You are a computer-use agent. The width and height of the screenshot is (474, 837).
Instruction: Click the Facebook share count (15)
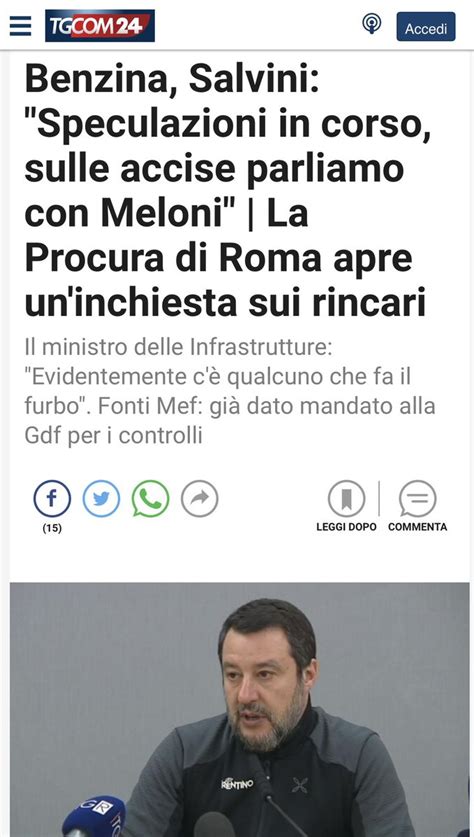(52, 528)
